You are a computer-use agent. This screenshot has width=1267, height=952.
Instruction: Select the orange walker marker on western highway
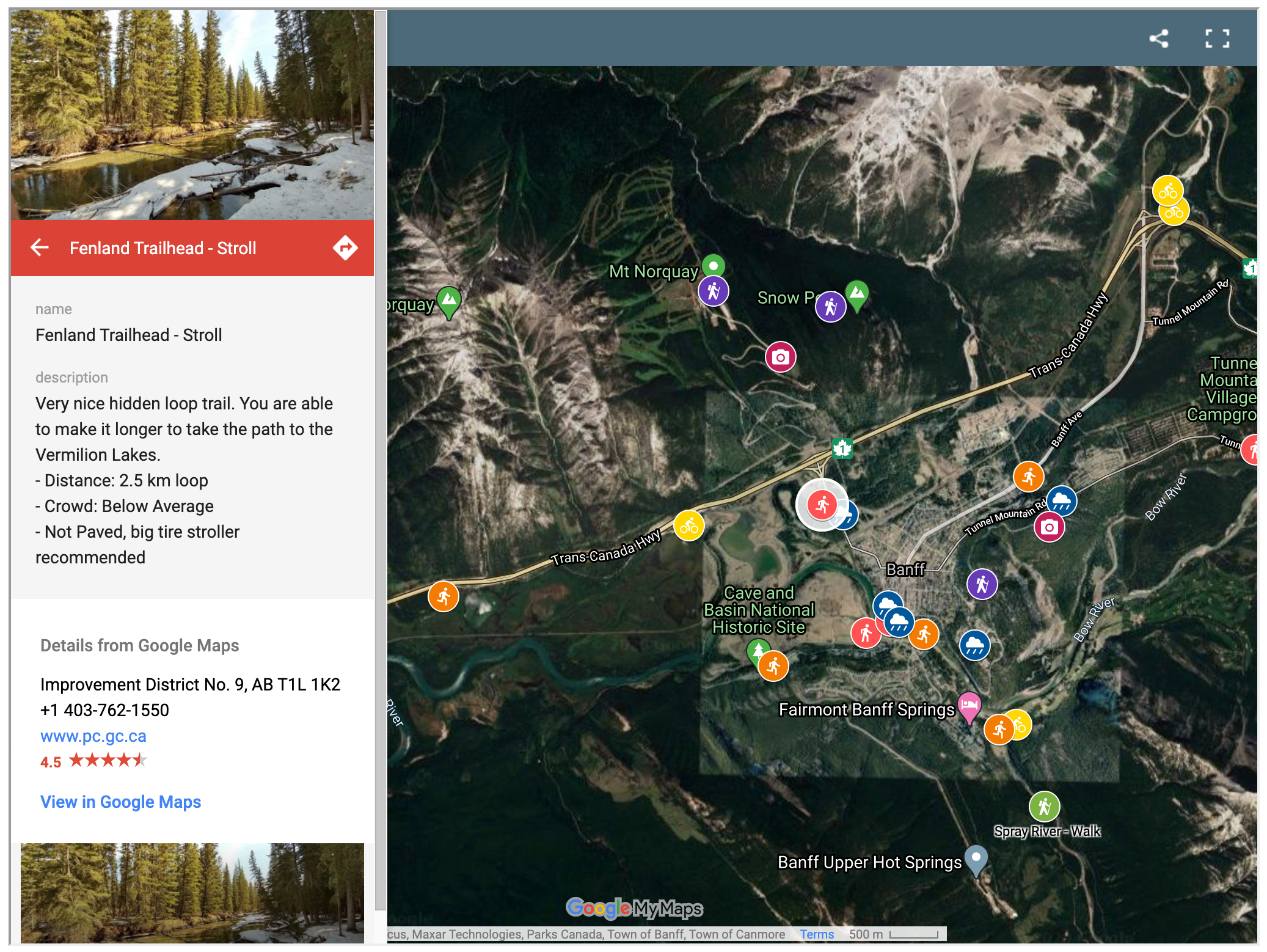click(x=444, y=596)
